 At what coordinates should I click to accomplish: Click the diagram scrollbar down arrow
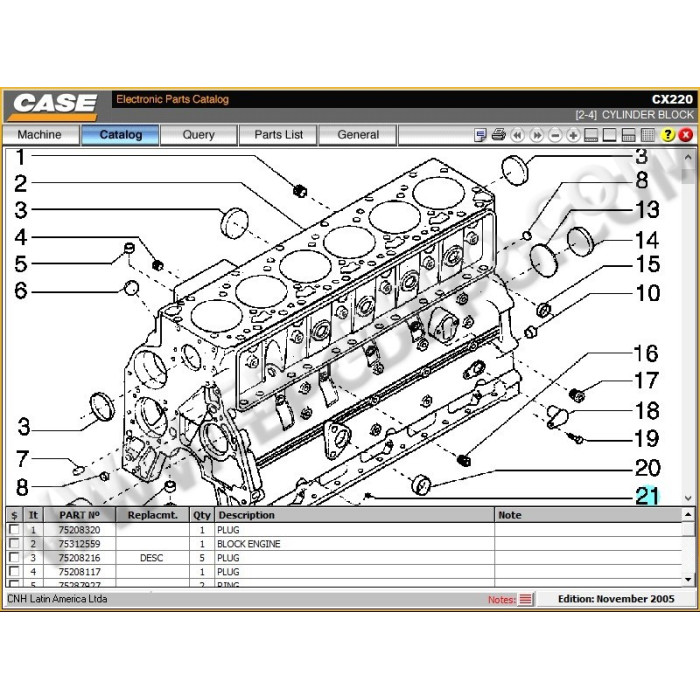688,498
